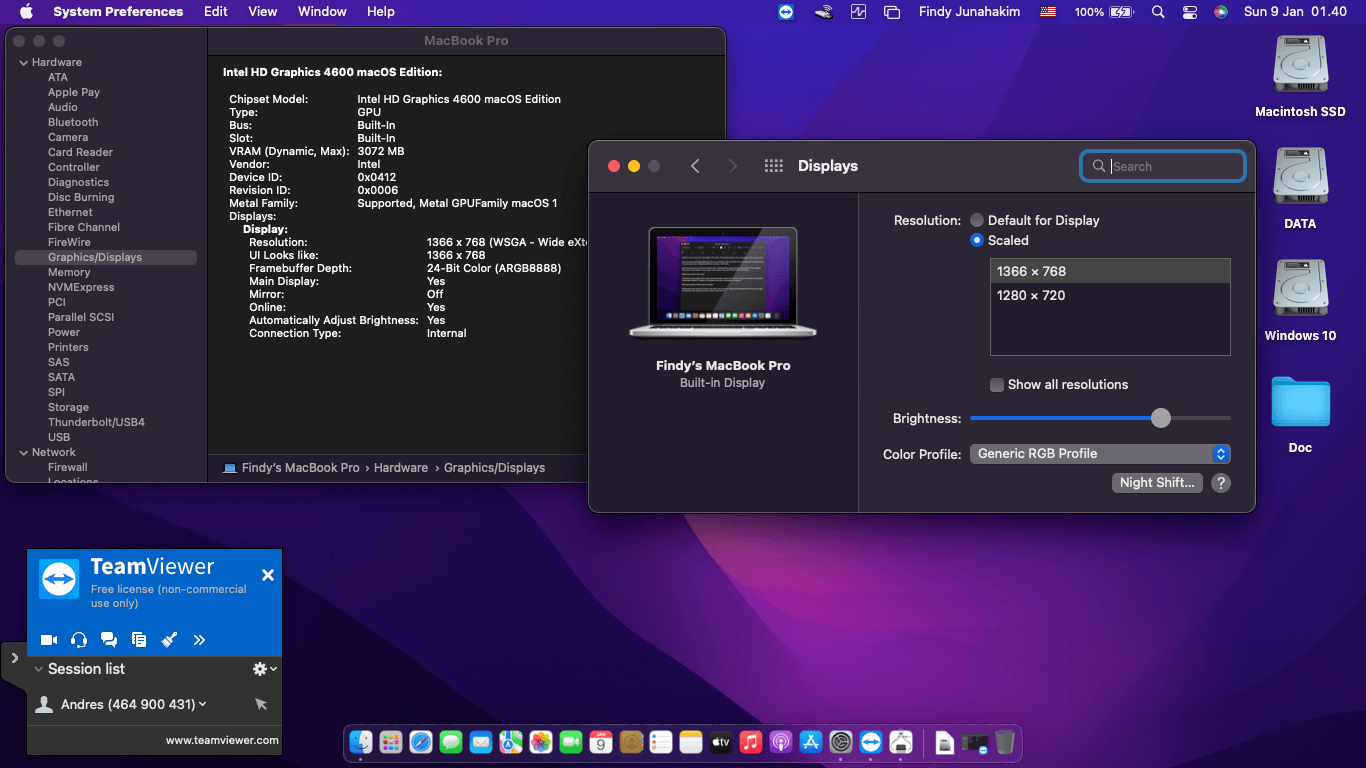Select Bluetooth in hardware sidebar
The height and width of the screenshot is (768, 1366).
point(73,122)
